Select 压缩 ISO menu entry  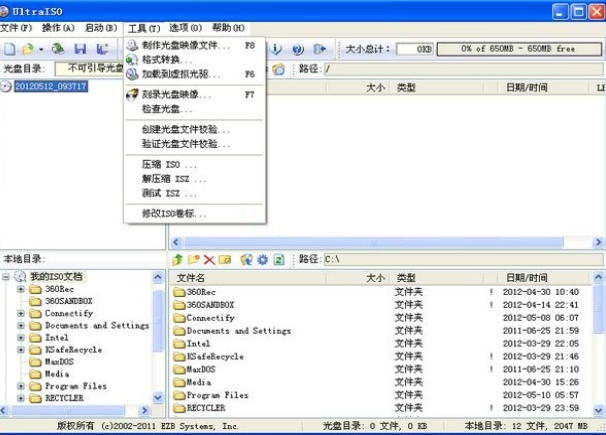(194, 165)
